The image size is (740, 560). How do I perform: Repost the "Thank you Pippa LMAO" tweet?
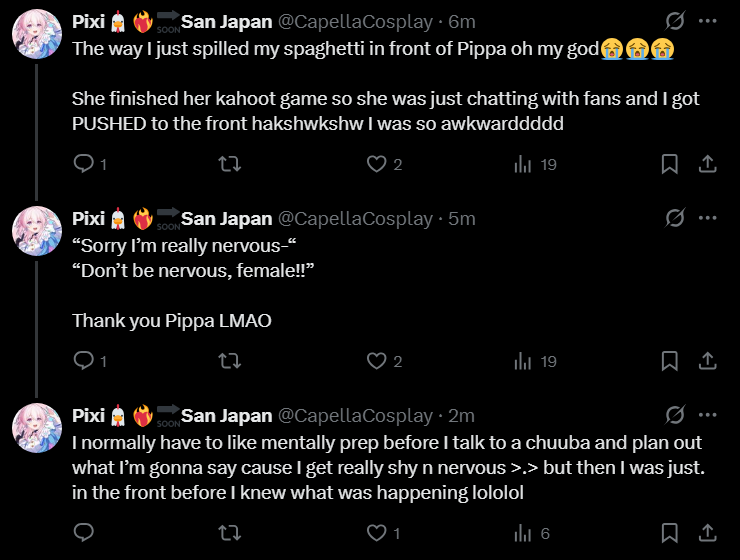(230, 361)
